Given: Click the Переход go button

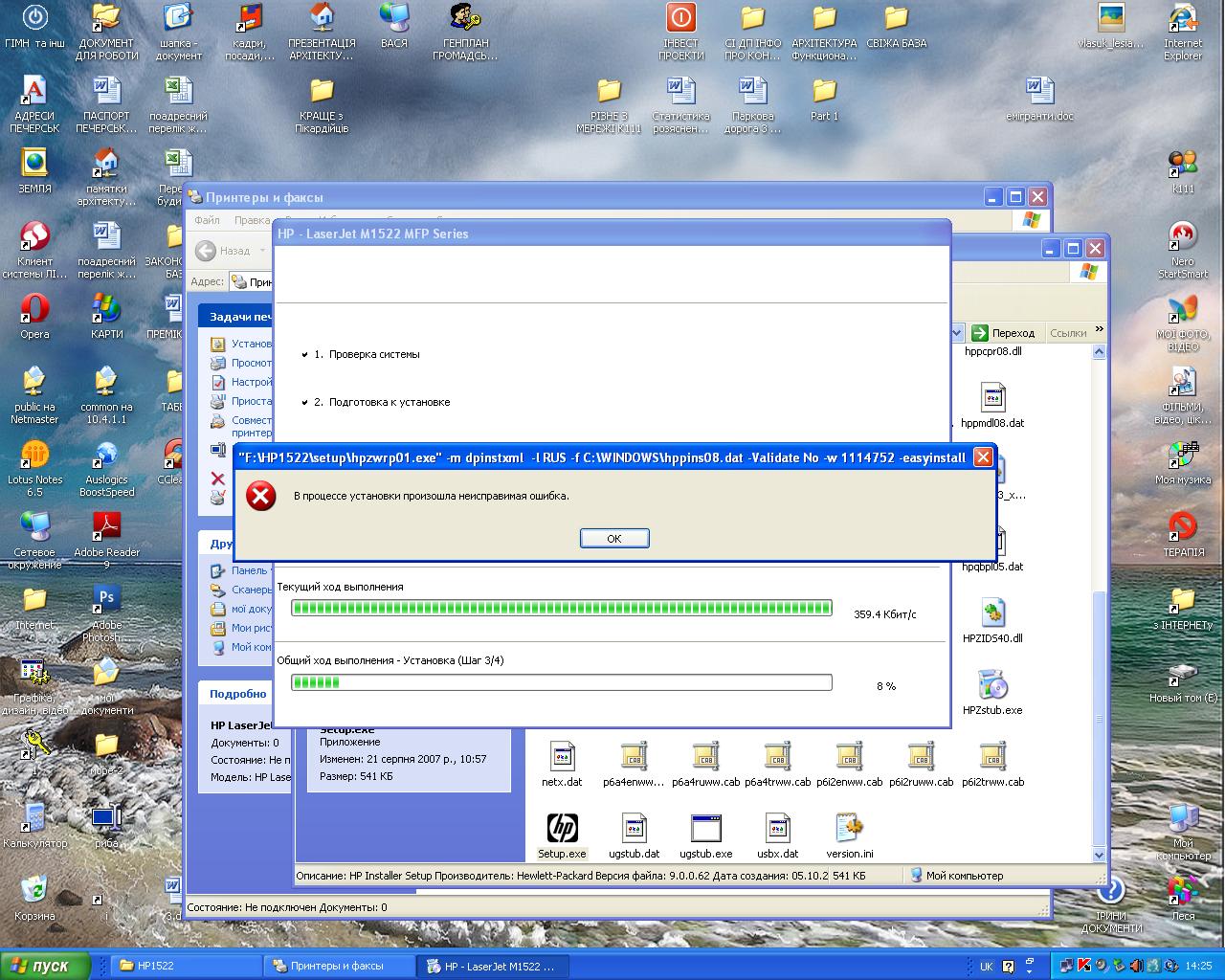Looking at the screenshot, I should (1003, 333).
